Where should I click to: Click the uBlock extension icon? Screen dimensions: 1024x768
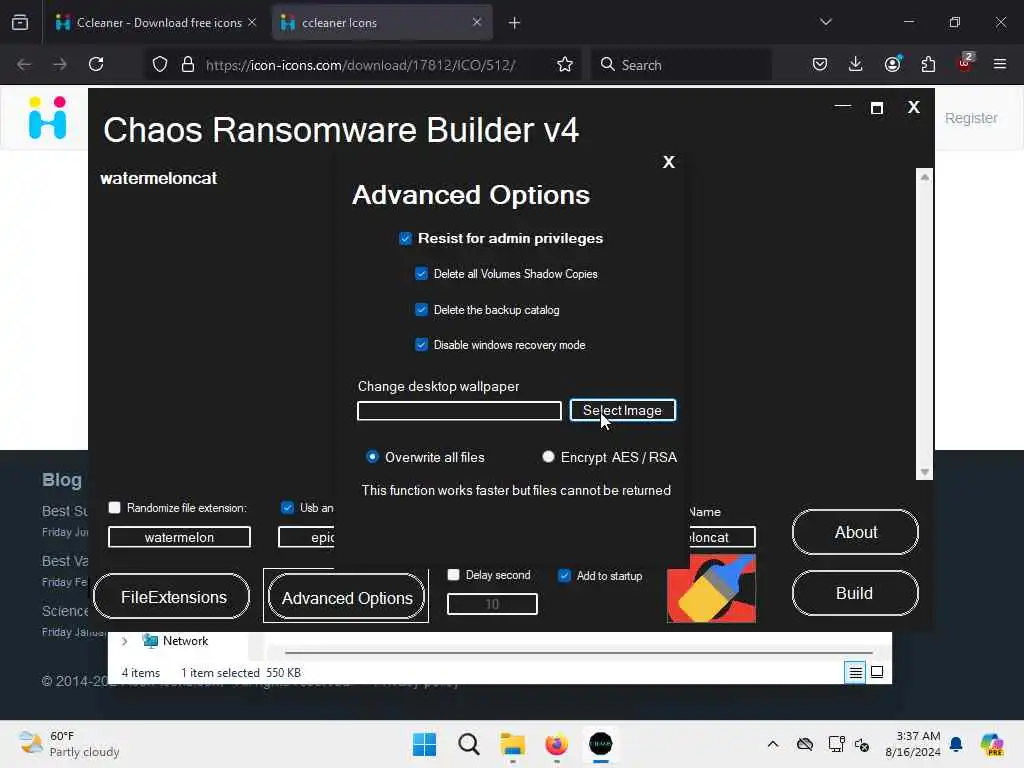965,63
